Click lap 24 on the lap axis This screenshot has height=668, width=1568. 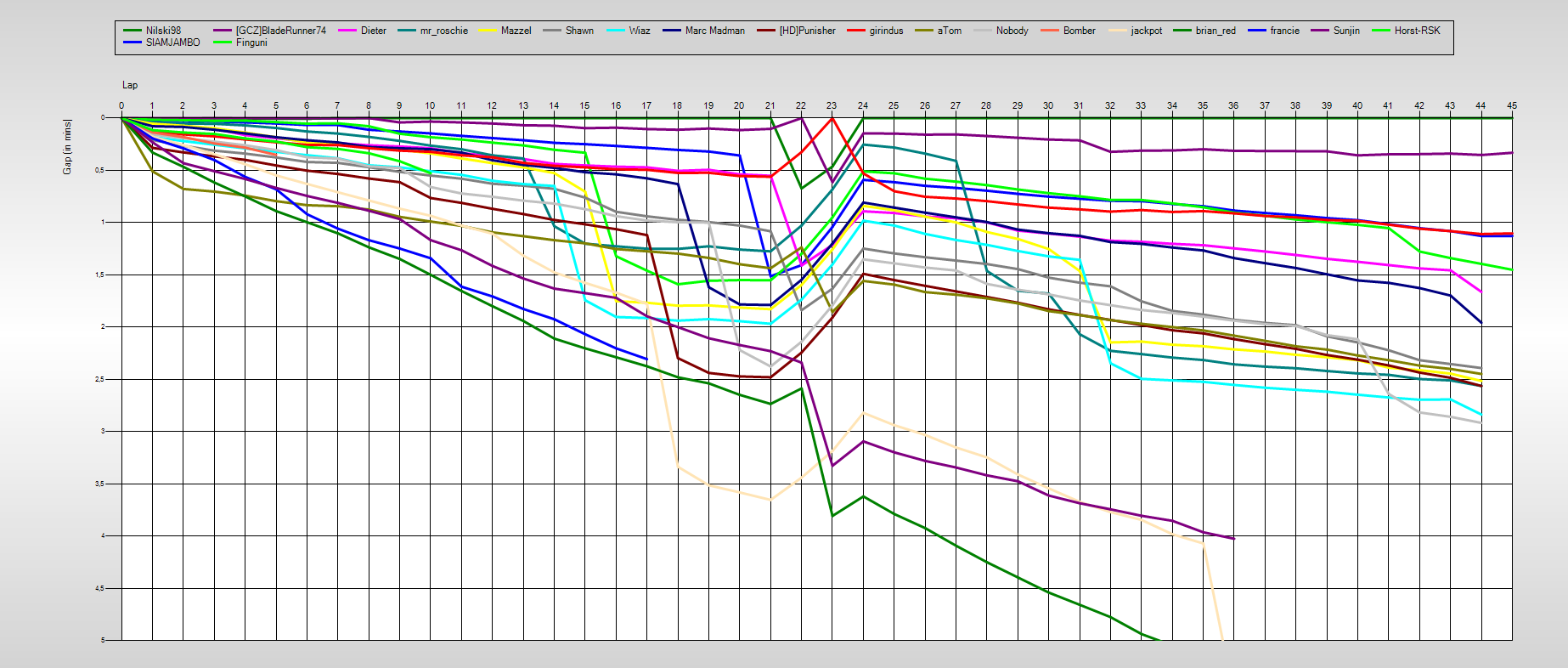(x=862, y=105)
